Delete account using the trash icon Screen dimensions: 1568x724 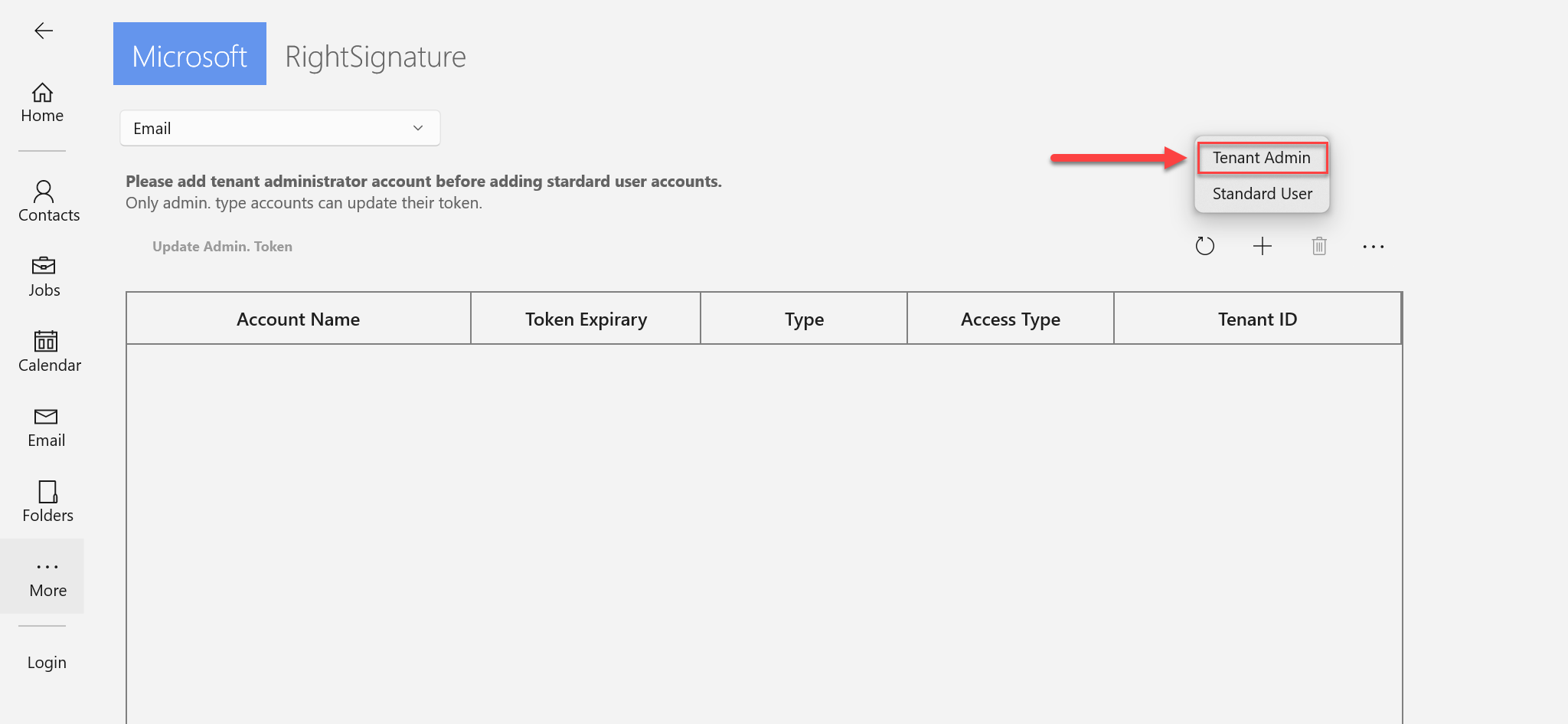point(1319,246)
